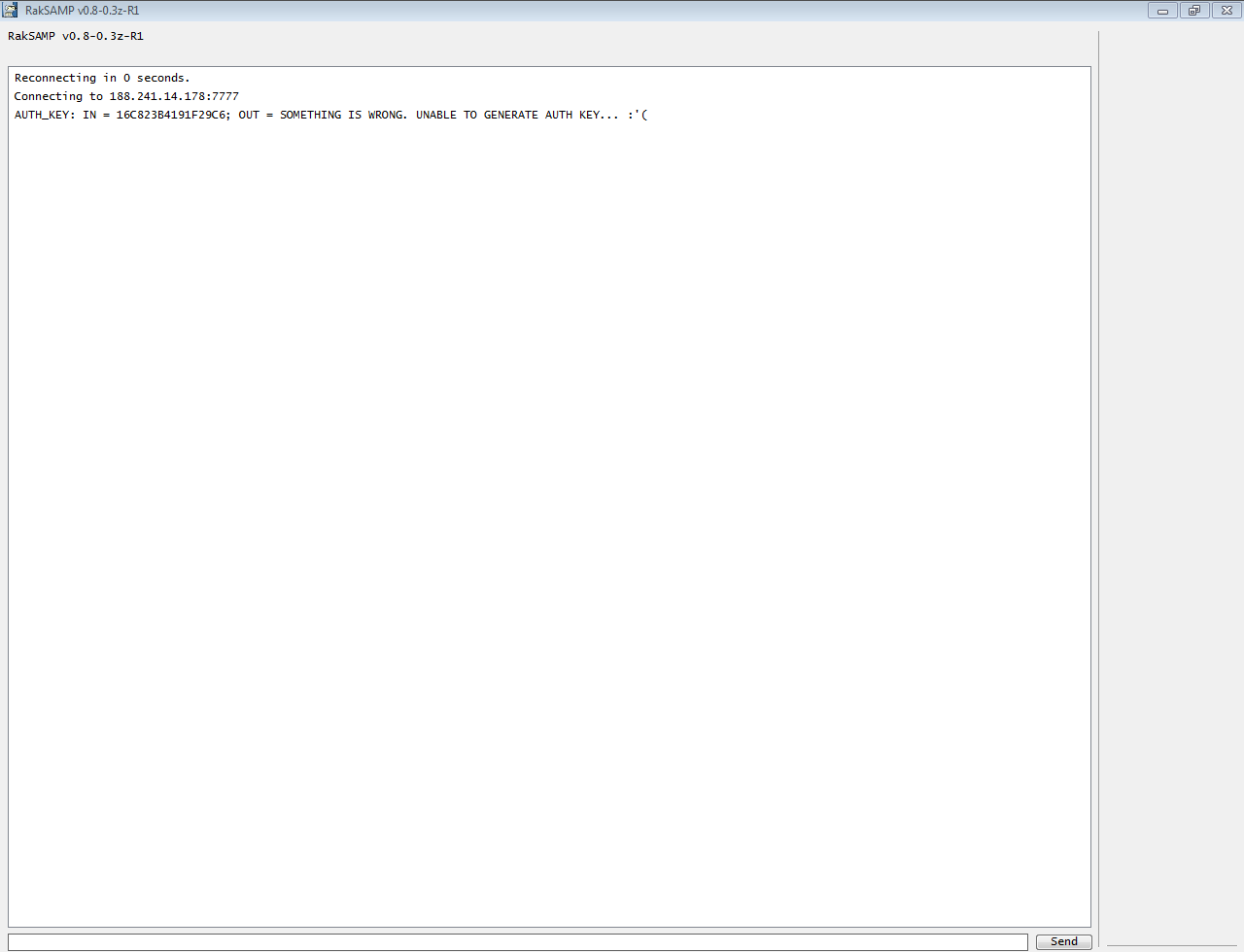Focus the command input field
Screen dimensions: 1244x952
(x=517, y=942)
